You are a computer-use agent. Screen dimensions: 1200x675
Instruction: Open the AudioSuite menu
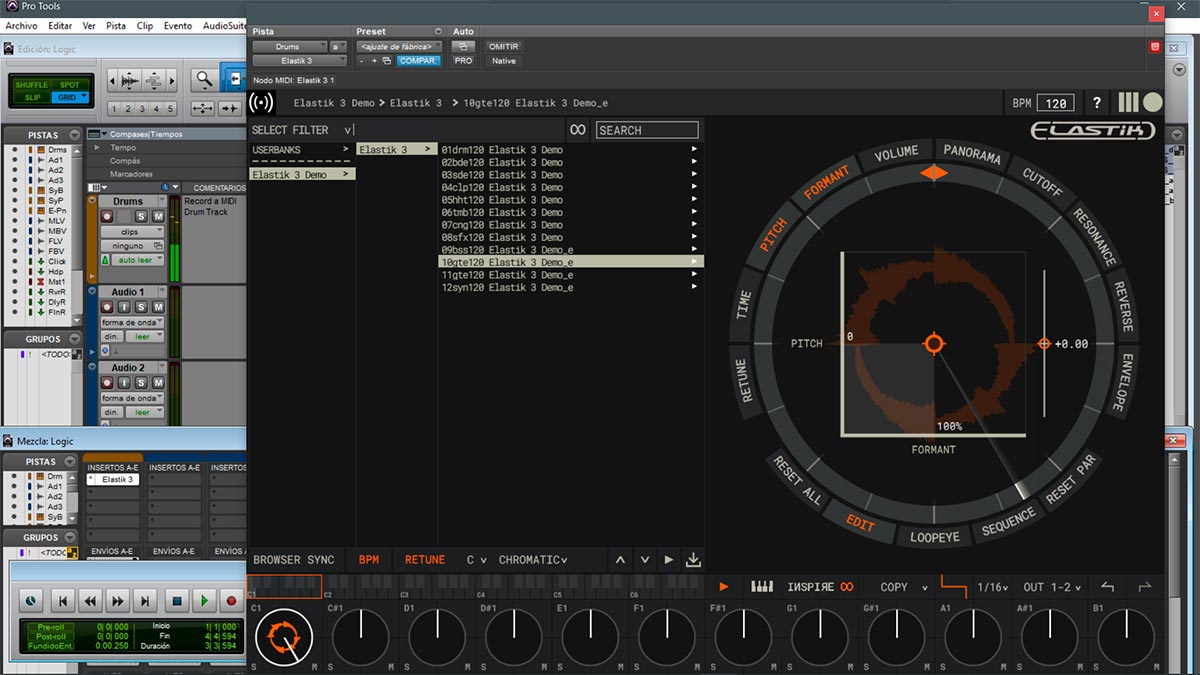click(225, 26)
